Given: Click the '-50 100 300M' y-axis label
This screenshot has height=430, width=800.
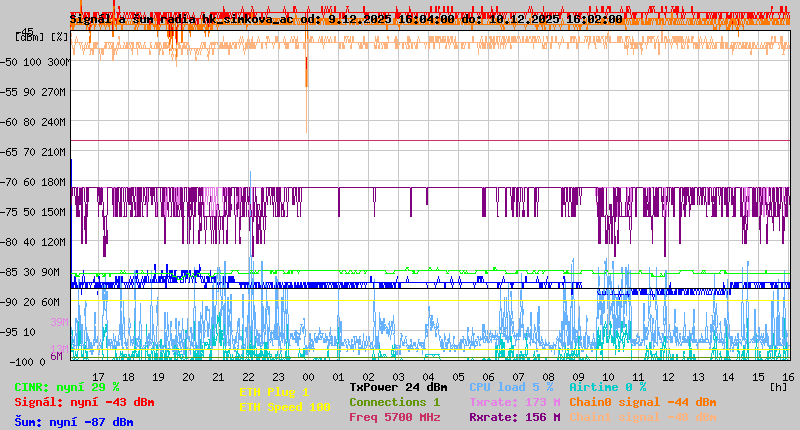Looking at the screenshot, I should tap(35, 62).
